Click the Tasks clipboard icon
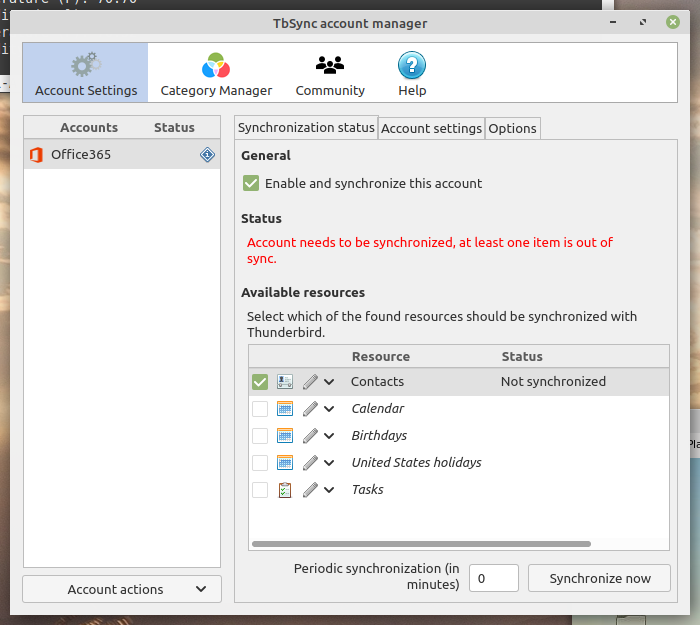Viewport: 700px width, 625px height. pos(285,490)
